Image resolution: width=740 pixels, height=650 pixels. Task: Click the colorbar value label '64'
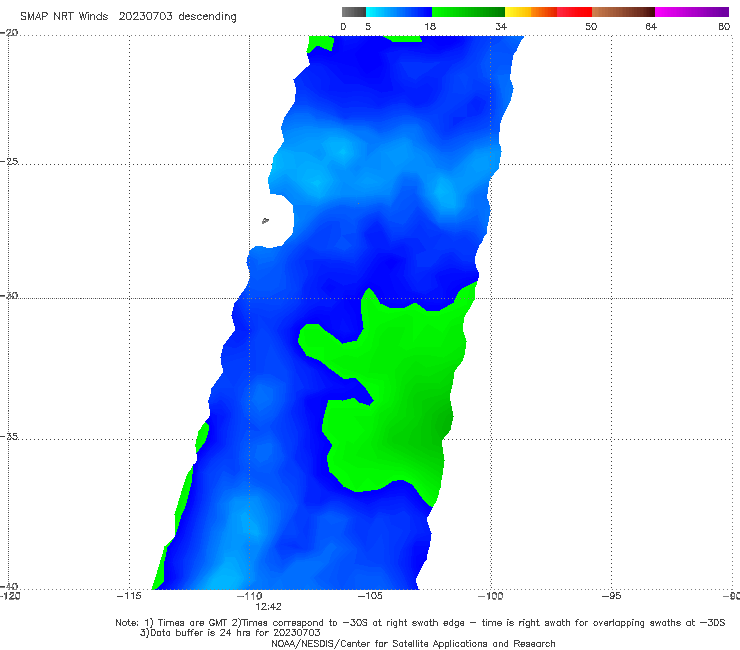(651, 26)
